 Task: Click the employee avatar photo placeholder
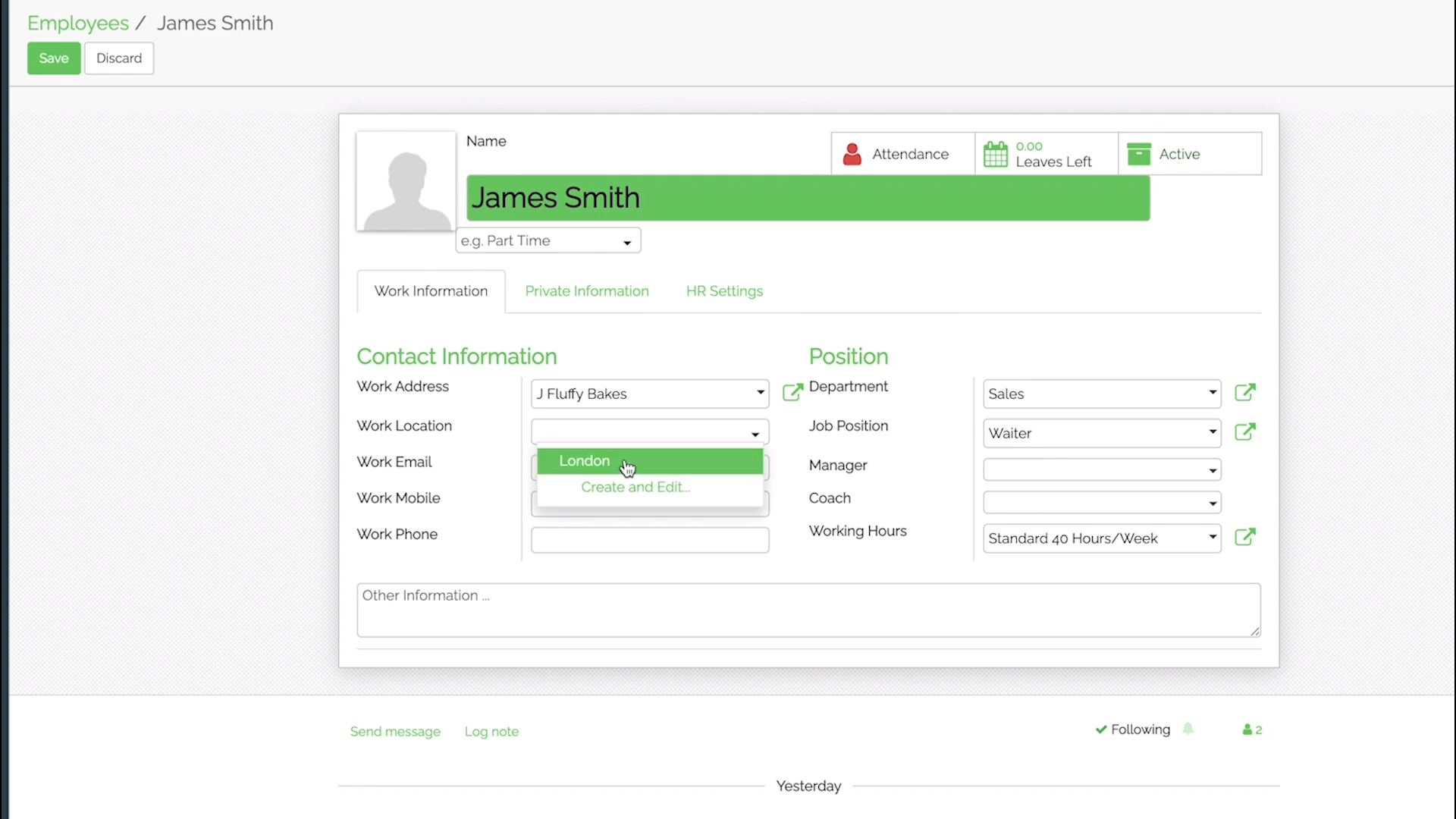point(406,181)
